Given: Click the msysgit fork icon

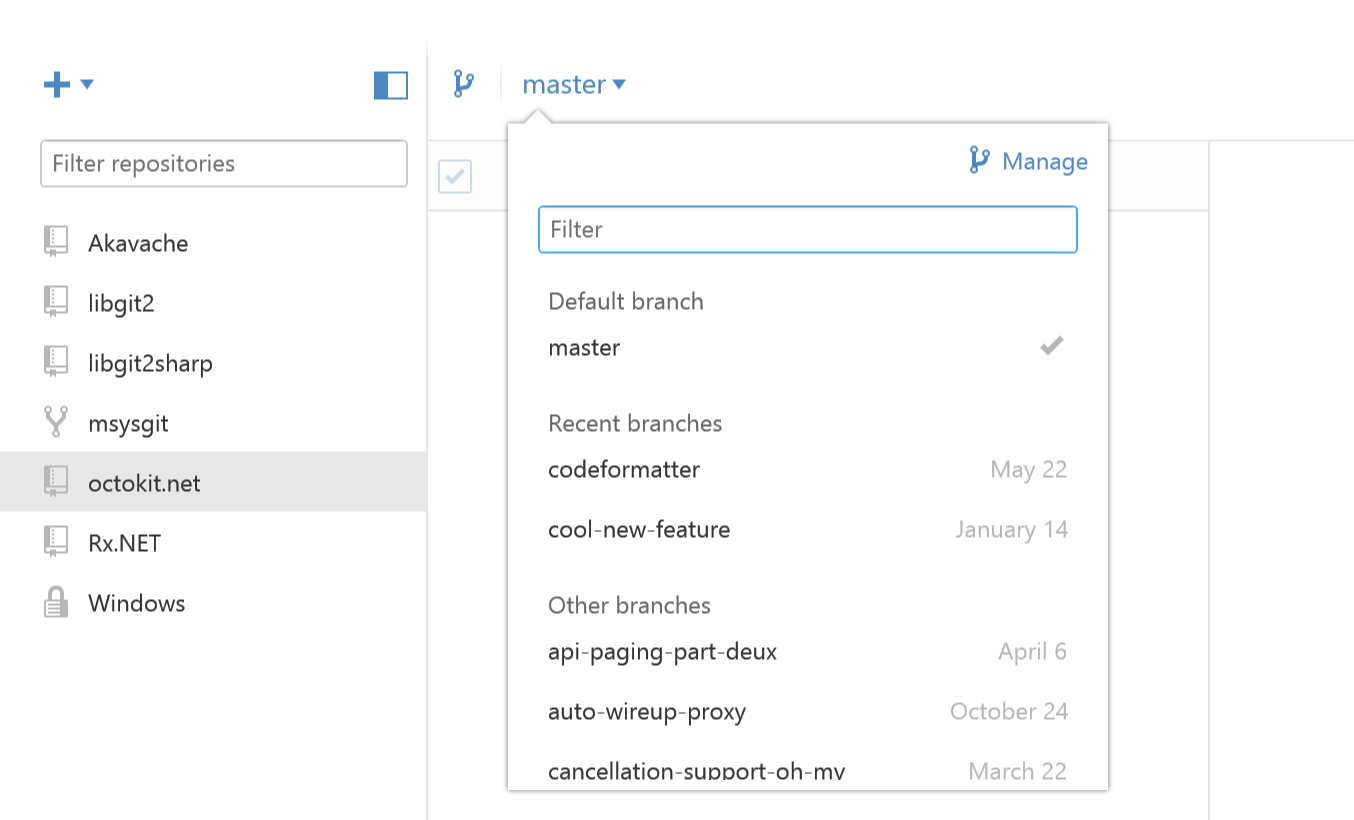Looking at the screenshot, I should (56, 423).
